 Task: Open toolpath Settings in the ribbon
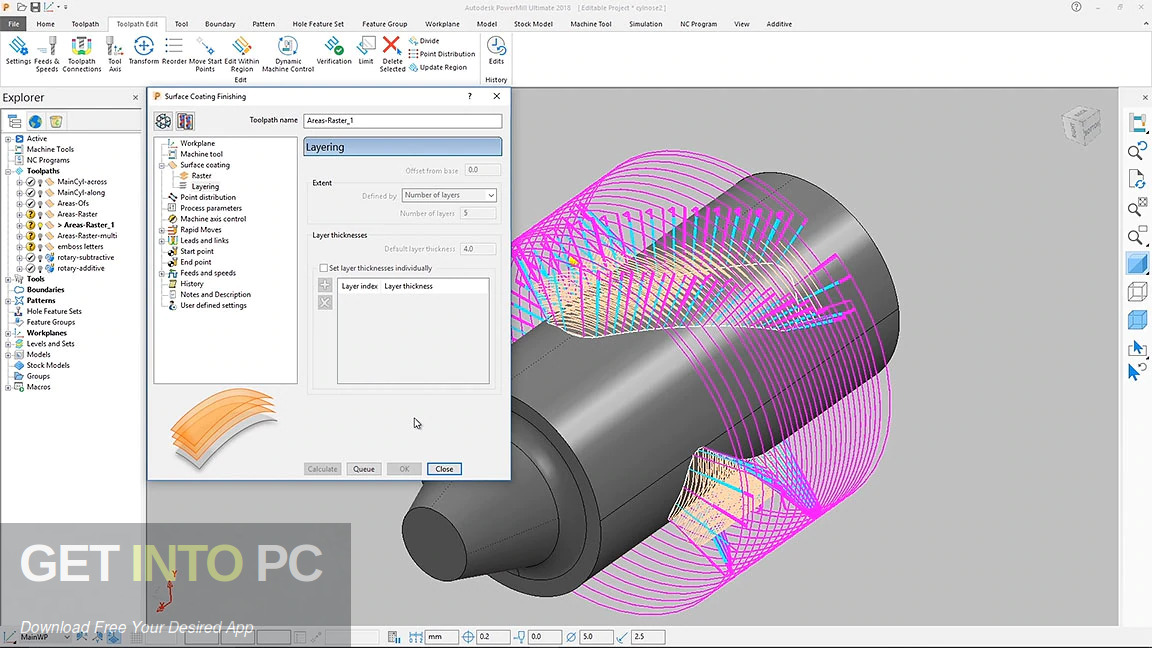tap(18, 51)
